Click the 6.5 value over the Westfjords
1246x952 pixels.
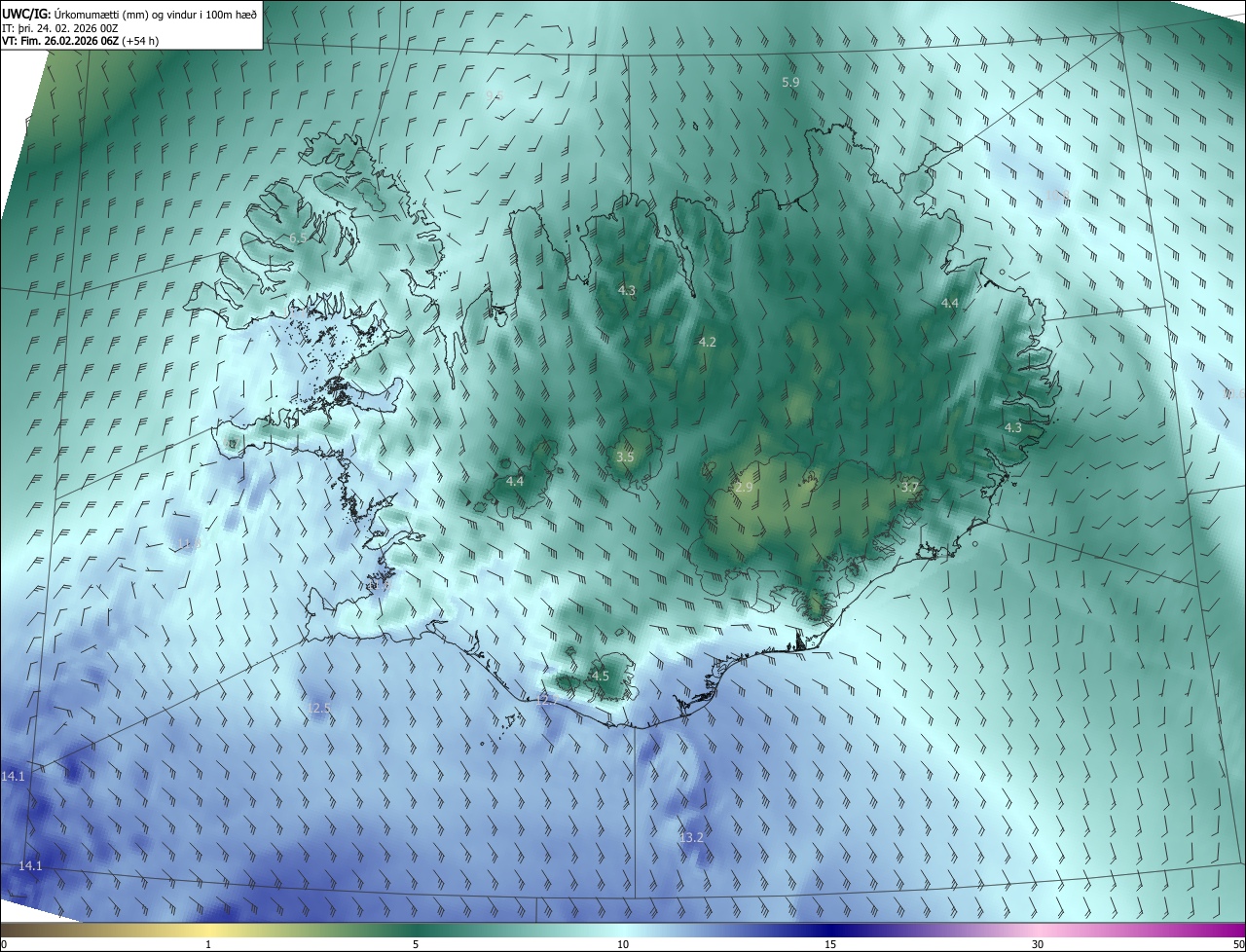pos(297,238)
